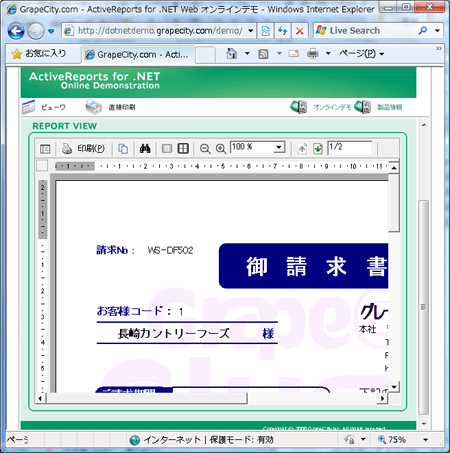Zoom out with the minus magnifier

205,149
